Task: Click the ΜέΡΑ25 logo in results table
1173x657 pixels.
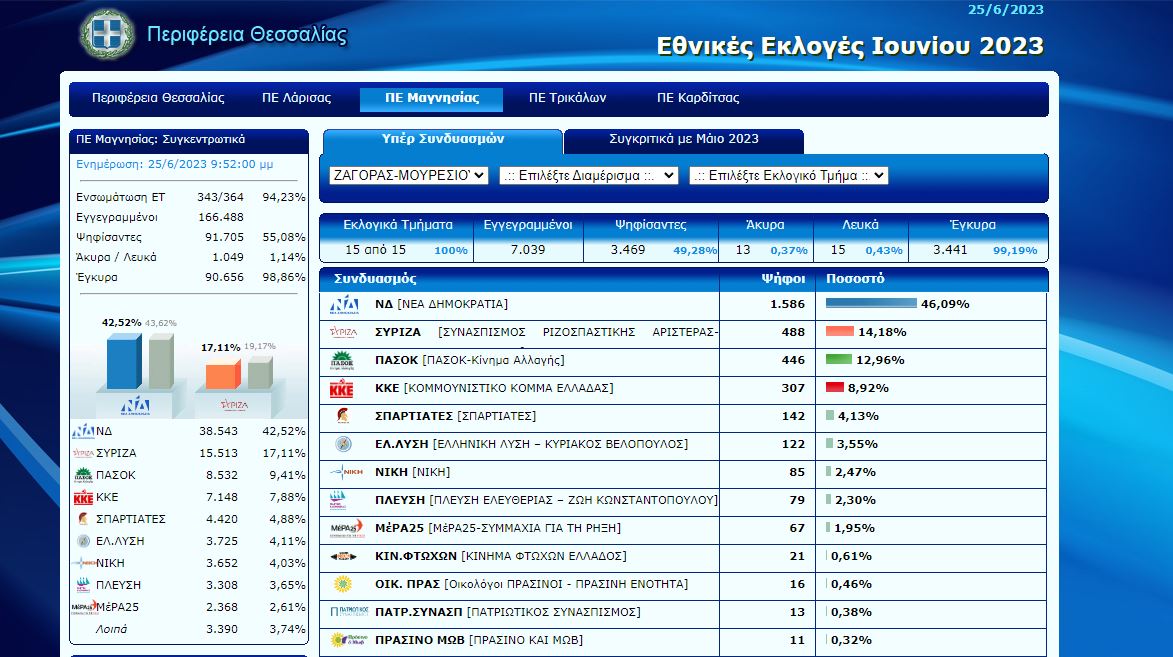Action: [346, 528]
